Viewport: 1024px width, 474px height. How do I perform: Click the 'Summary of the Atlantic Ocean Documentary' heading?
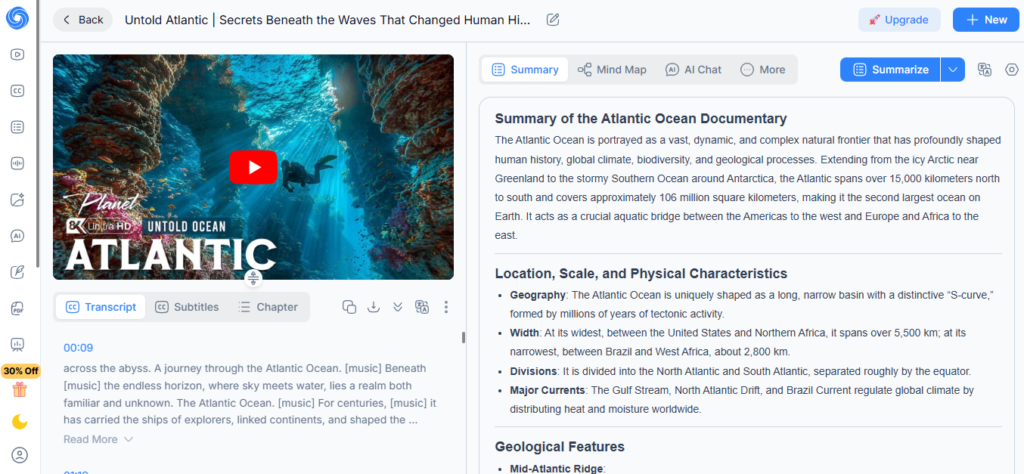(x=641, y=119)
